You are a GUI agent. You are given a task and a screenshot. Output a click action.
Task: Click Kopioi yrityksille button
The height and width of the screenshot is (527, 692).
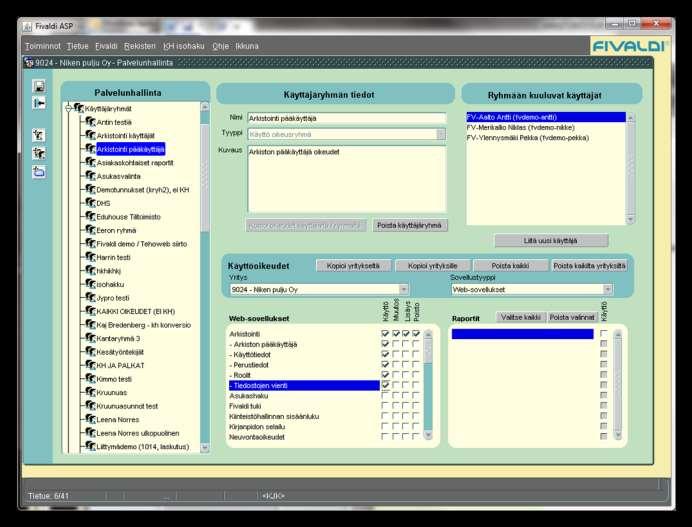click(432, 266)
